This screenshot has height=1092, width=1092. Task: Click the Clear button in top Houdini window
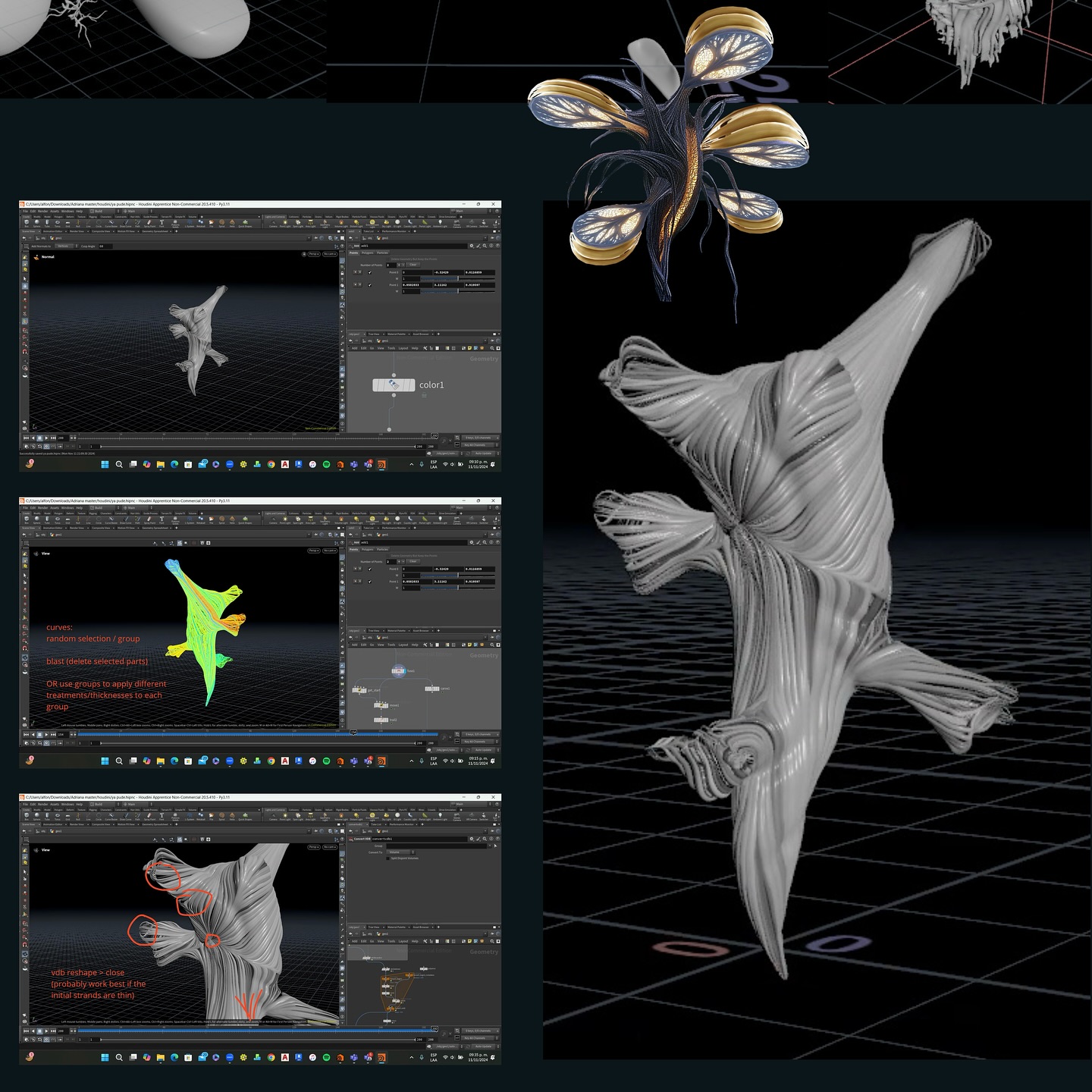[413, 265]
